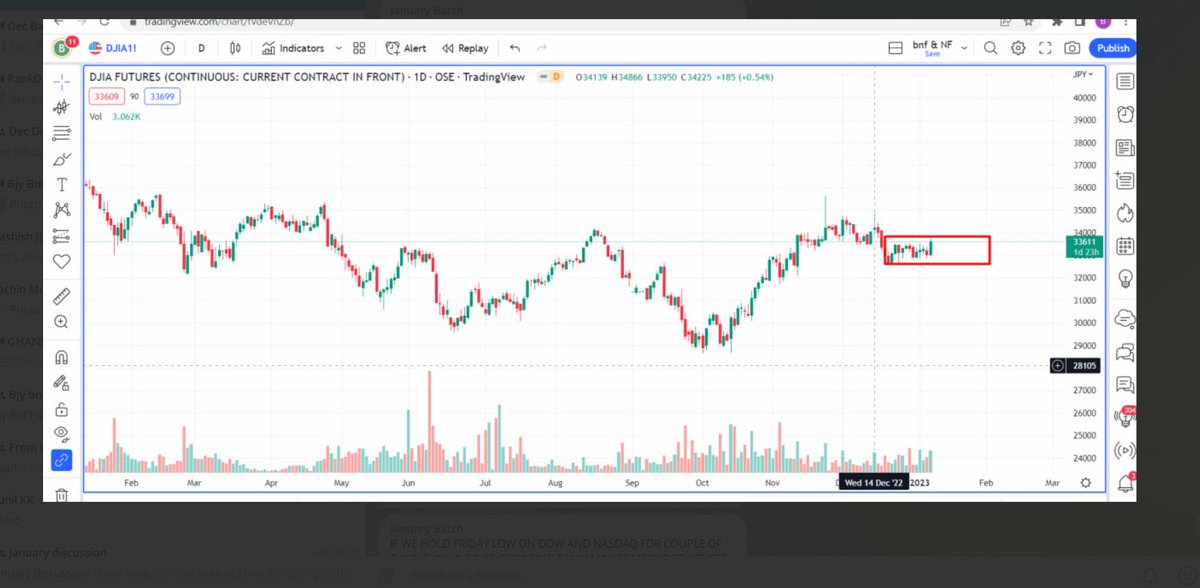Screen dimensions: 1200x588
Task: Reload the browser page
Action: coord(103,21)
